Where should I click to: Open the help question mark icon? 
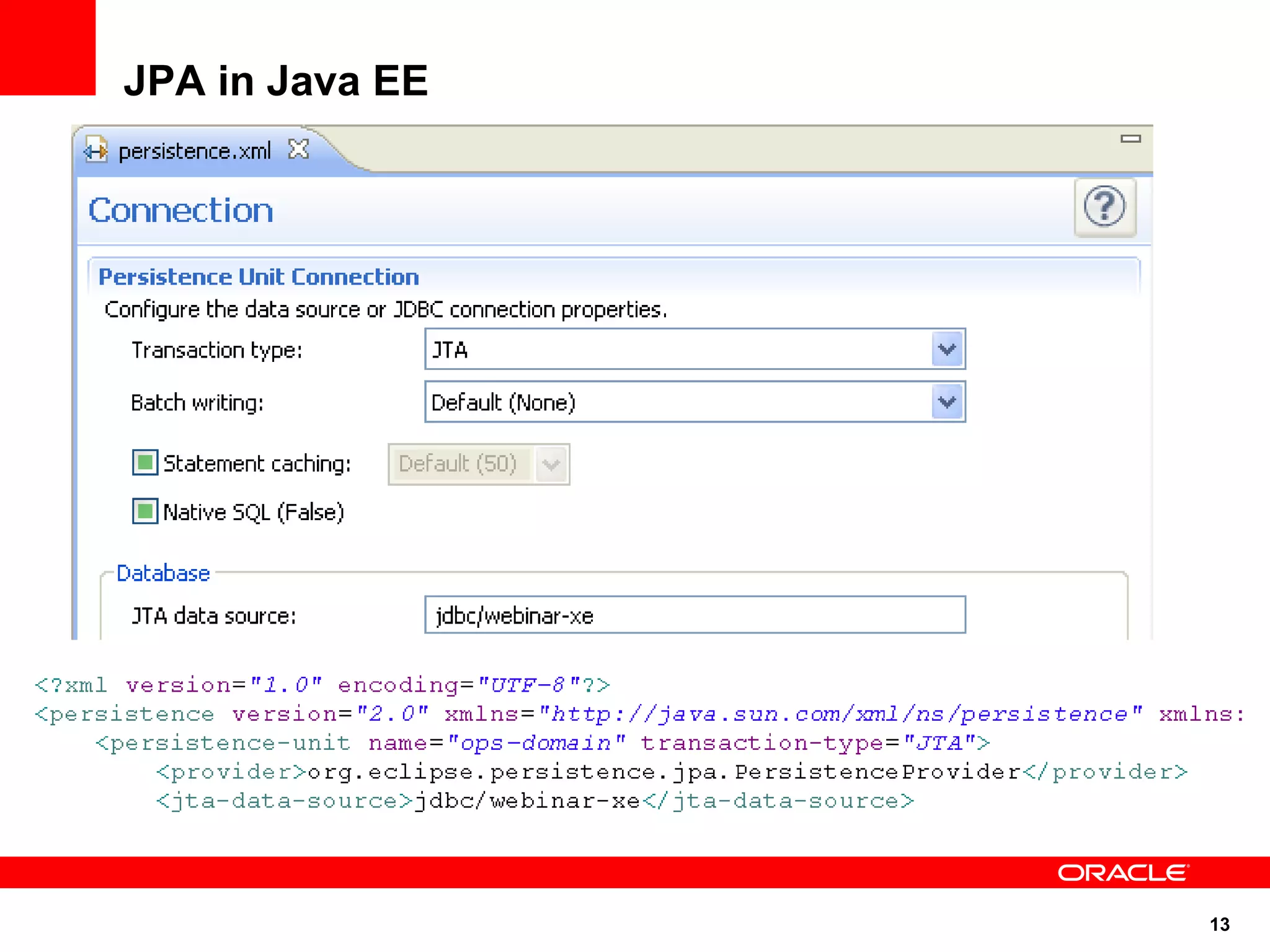[1104, 207]
